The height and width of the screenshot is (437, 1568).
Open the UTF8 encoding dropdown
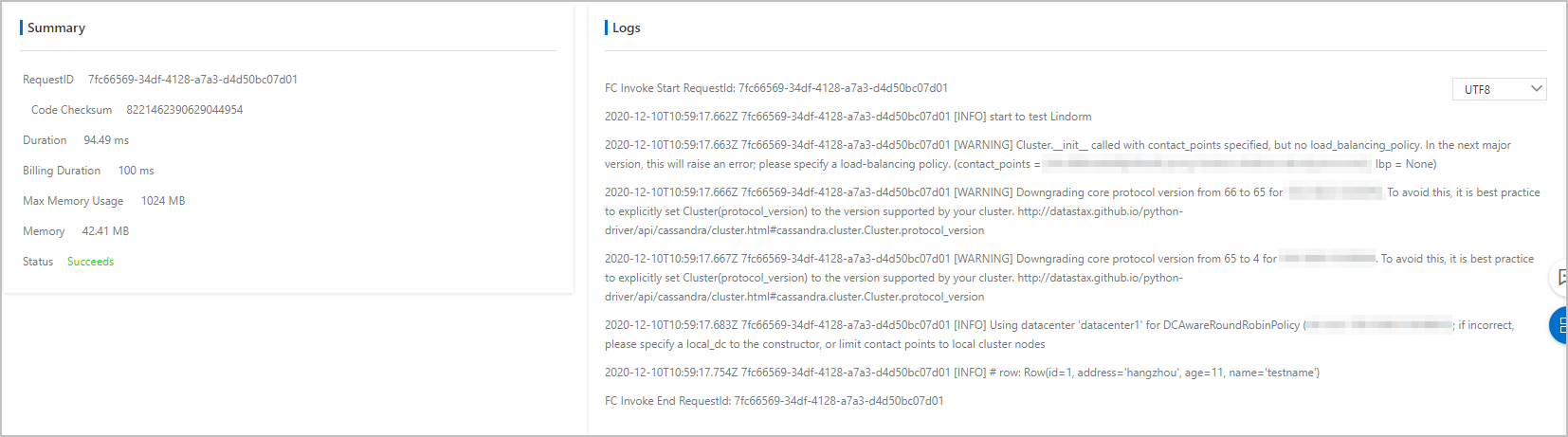(1499, 89)
